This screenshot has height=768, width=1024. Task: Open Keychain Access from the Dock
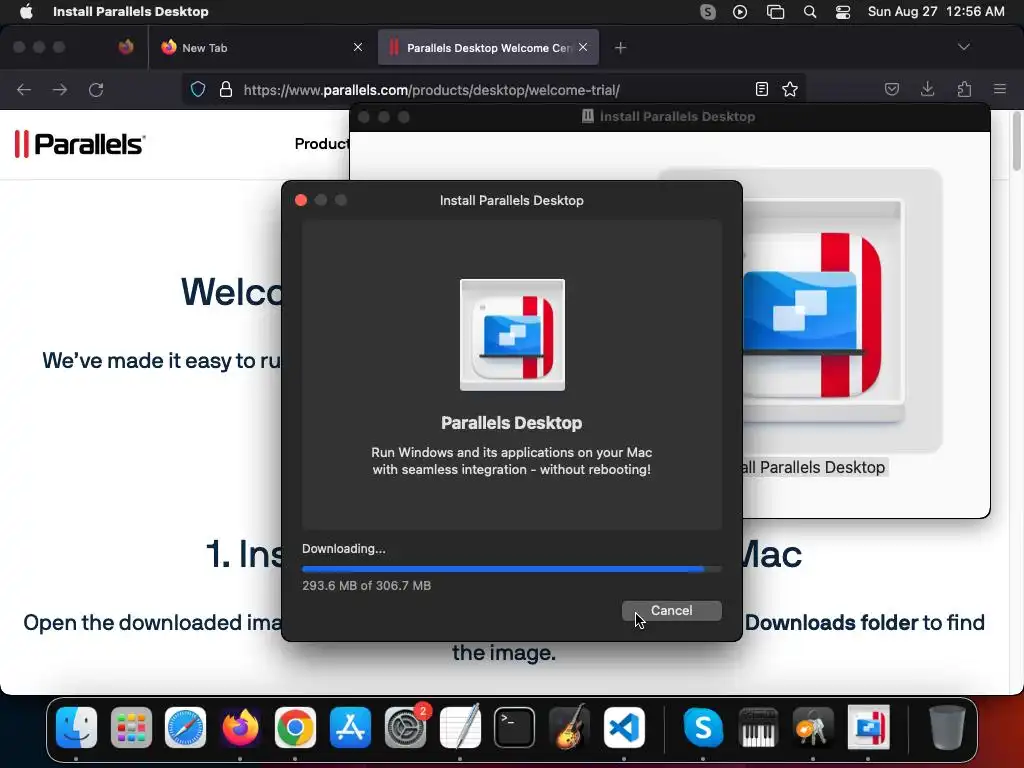click(812, 727)
